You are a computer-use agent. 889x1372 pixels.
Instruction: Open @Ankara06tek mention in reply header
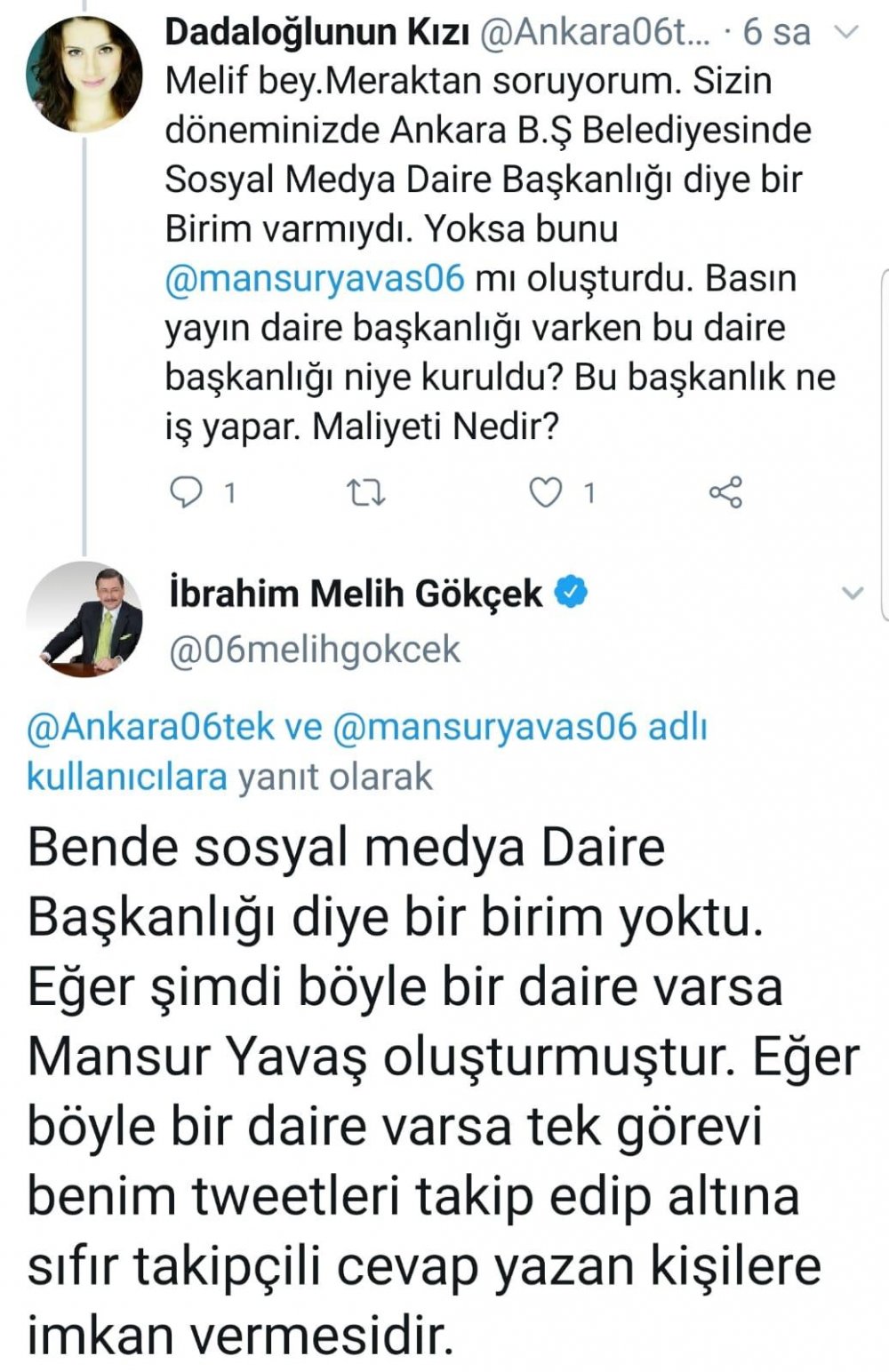pyautogui.click(x=150, y=727)
